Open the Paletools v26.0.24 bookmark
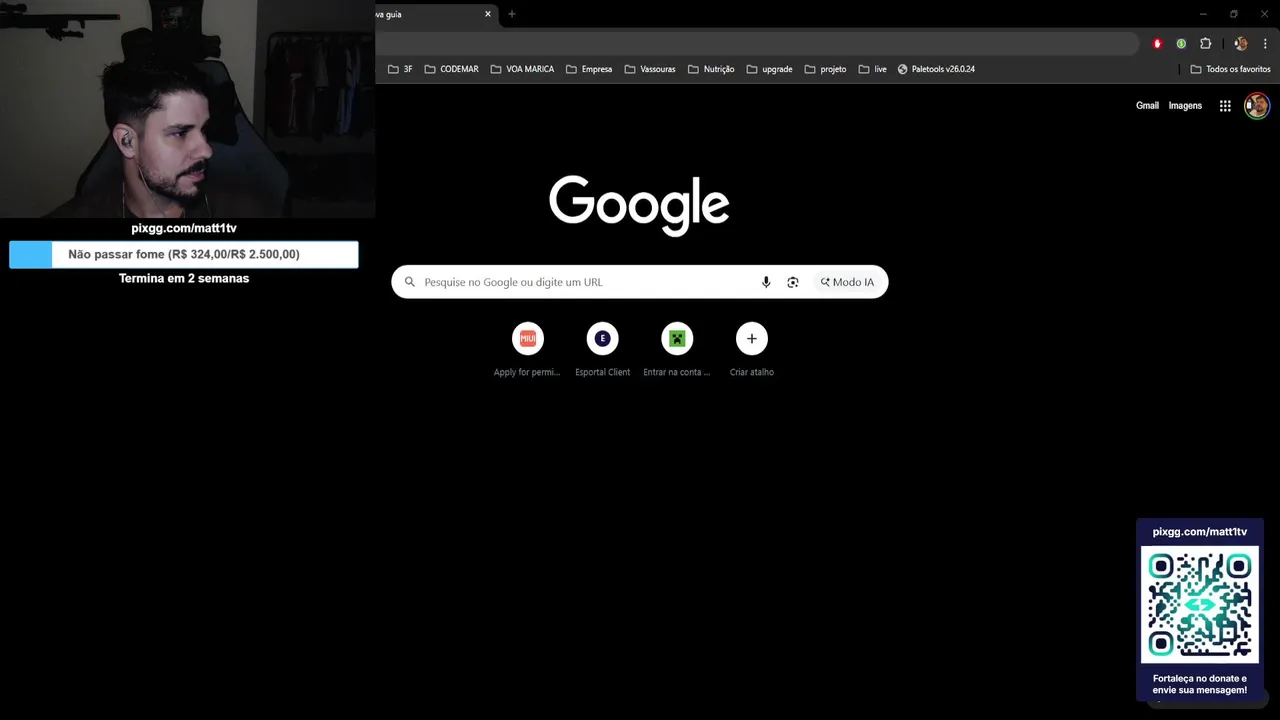 (x=936, y=69)
